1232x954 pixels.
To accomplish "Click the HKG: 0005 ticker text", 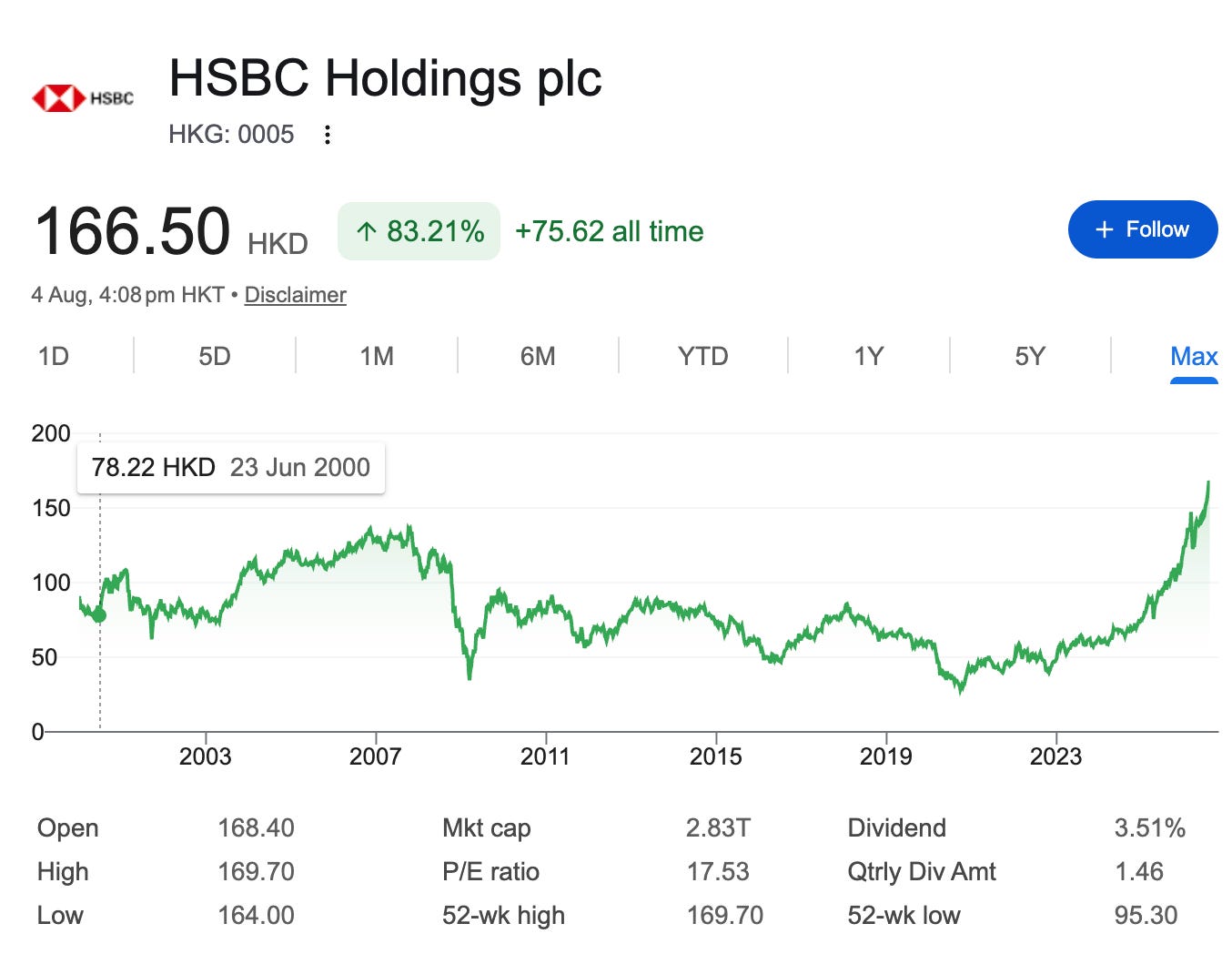I will (231, 135).
